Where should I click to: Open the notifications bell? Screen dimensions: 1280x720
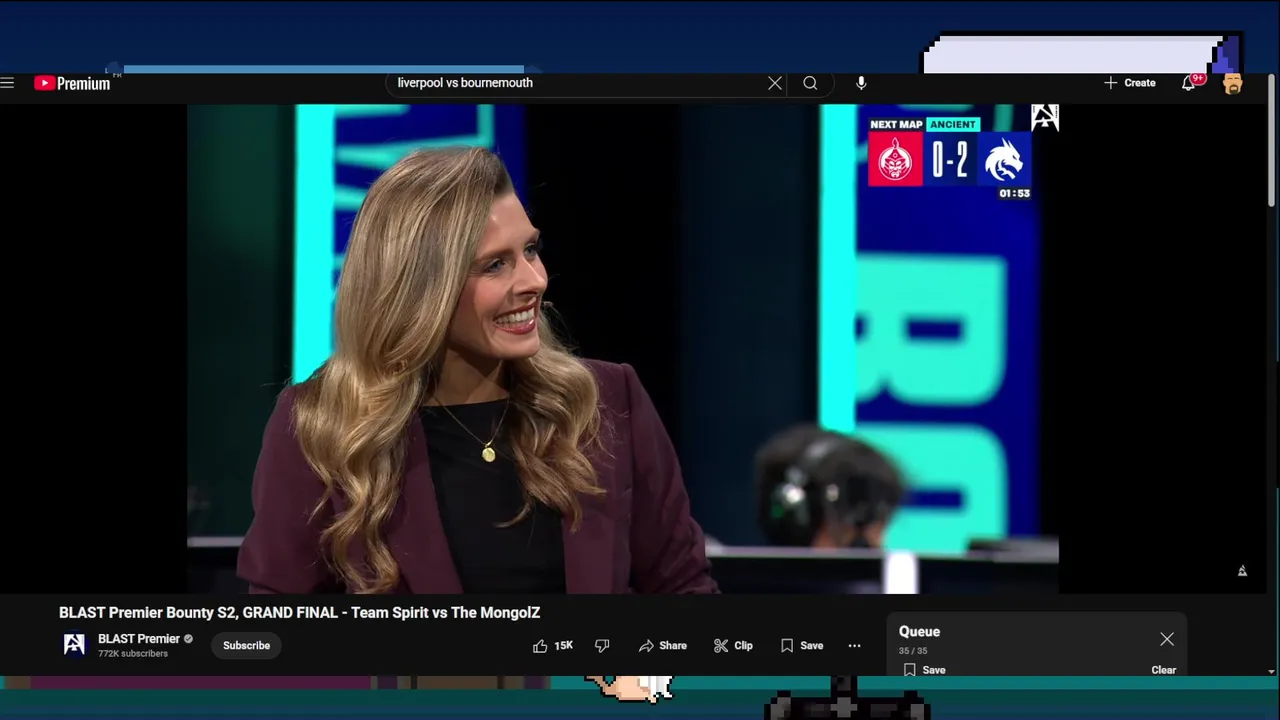[x=1189, y=83]
